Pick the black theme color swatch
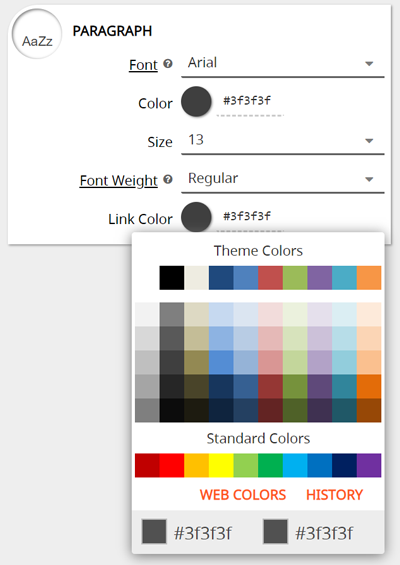 [172, 278]
